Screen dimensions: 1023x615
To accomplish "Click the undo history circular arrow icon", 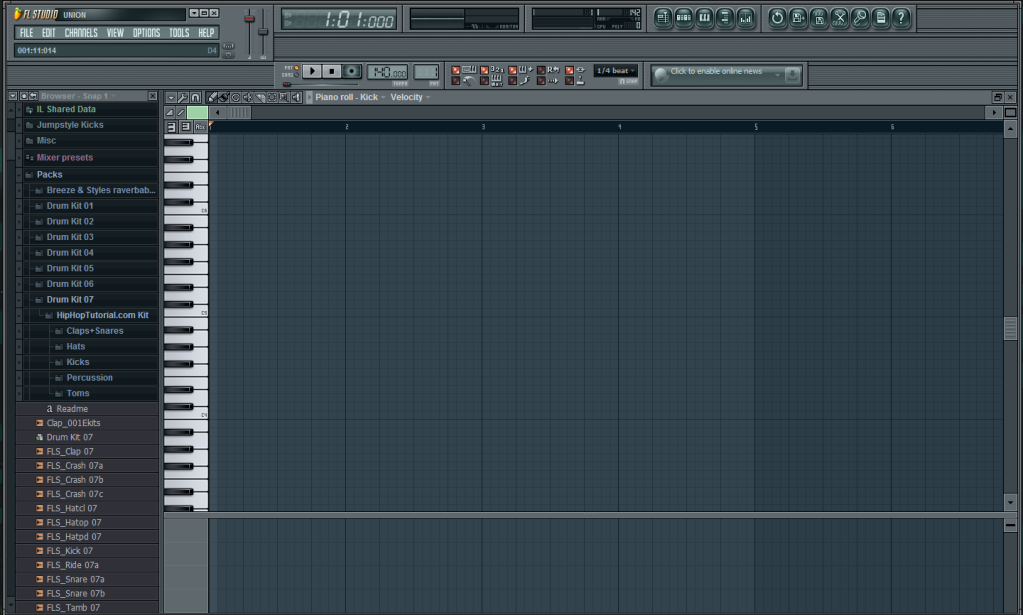I will tap(776, 18).
